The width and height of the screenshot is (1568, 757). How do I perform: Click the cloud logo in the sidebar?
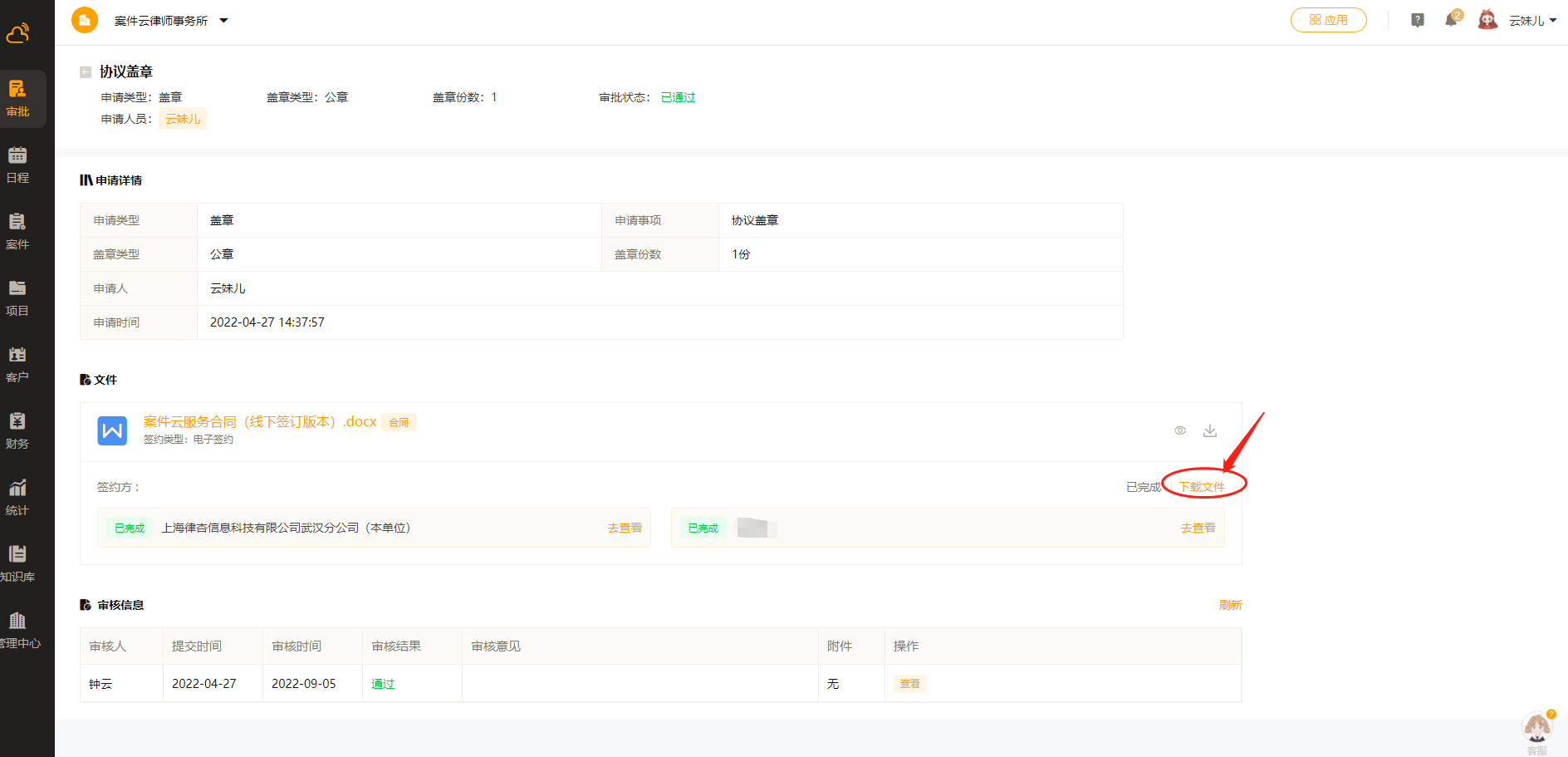[x=18, y=33]
